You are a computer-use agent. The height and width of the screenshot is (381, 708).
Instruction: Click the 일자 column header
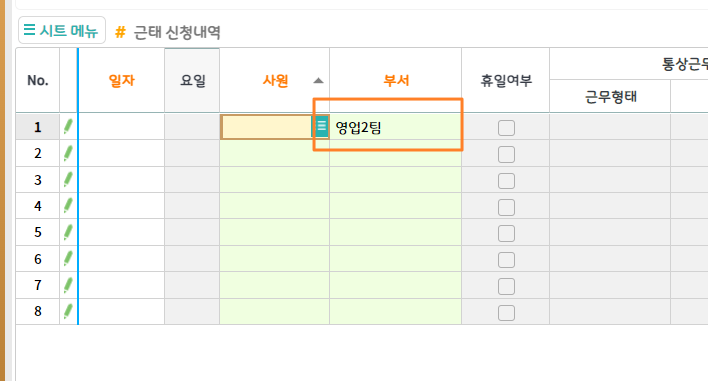(x=121, y=80)
